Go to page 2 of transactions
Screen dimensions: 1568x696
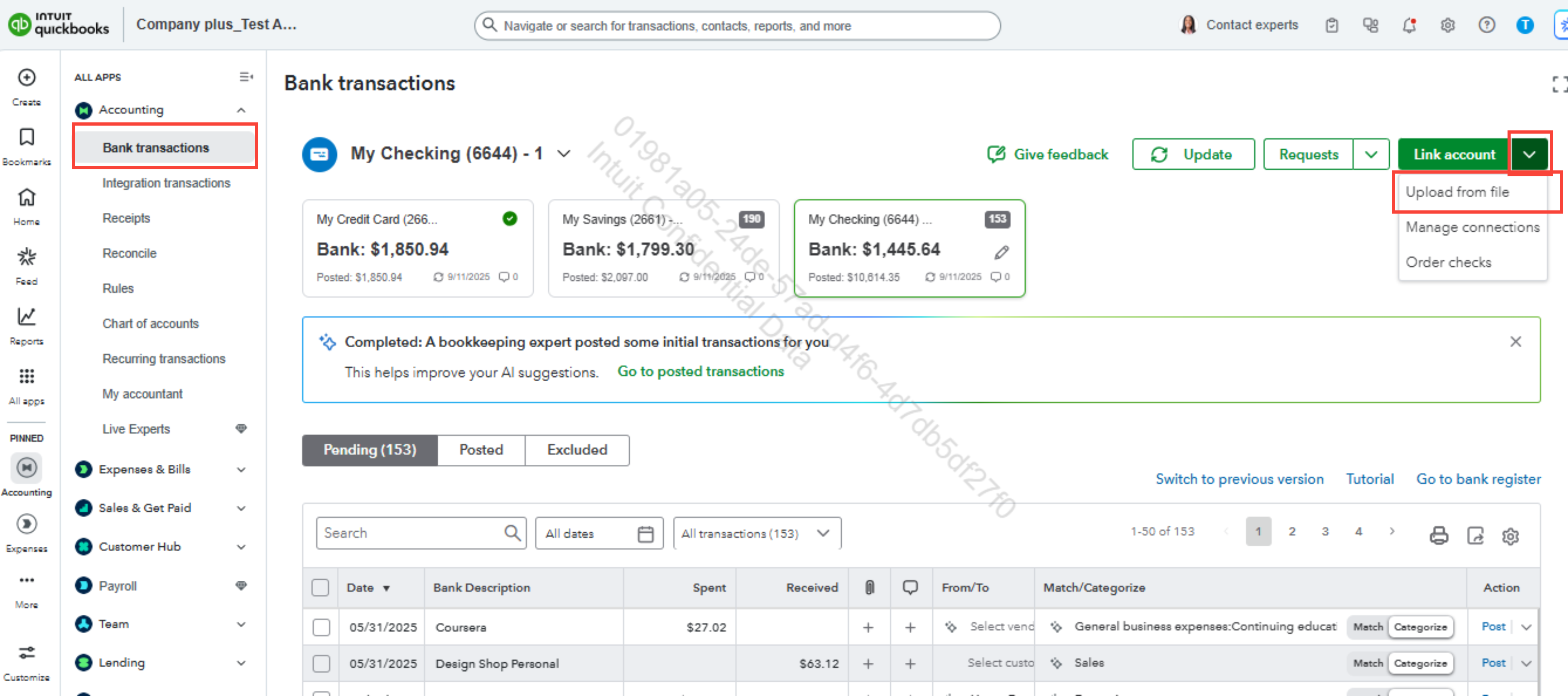coord(1292,532)
